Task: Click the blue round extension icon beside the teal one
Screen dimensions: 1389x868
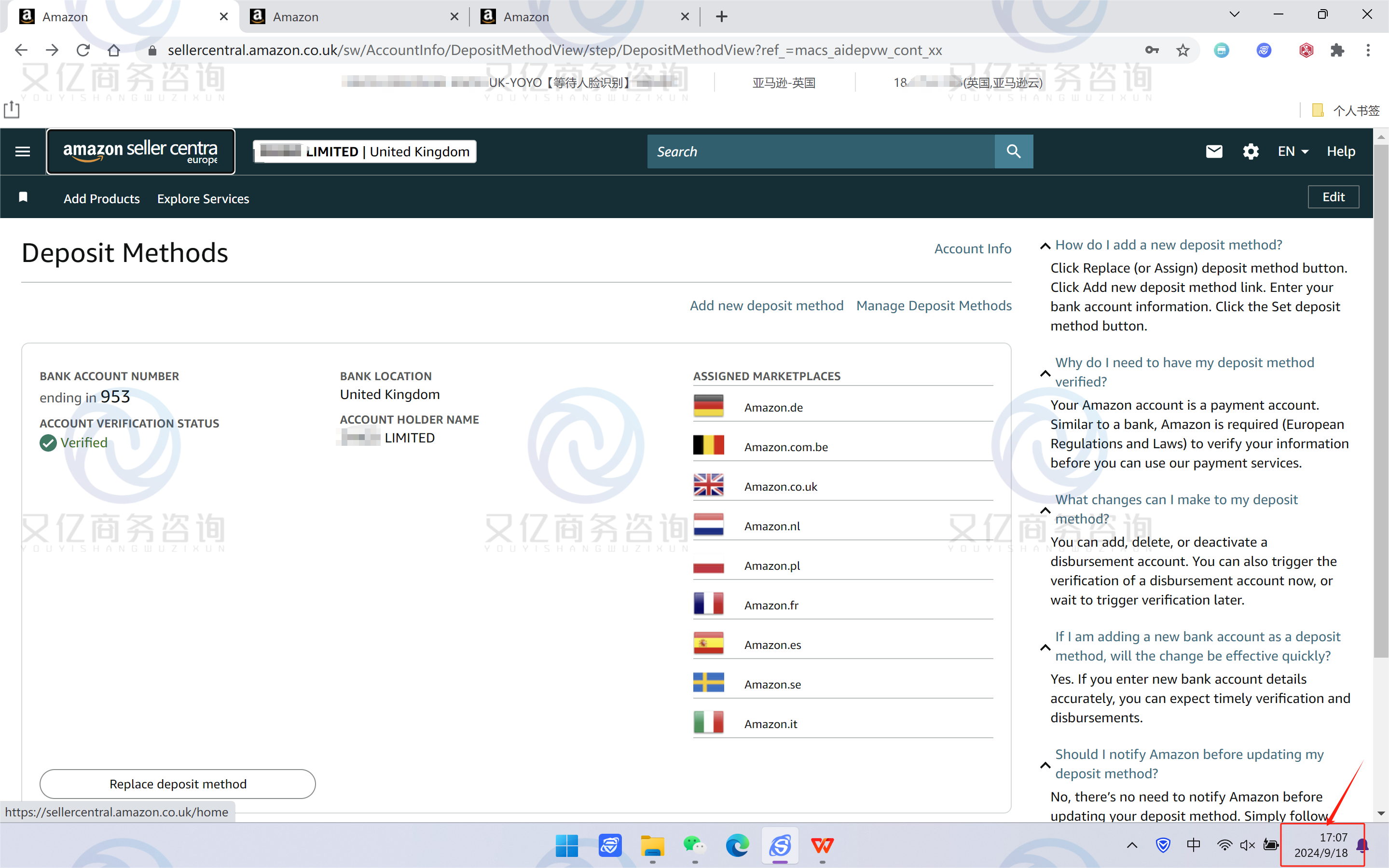Action: [1264, 51]
